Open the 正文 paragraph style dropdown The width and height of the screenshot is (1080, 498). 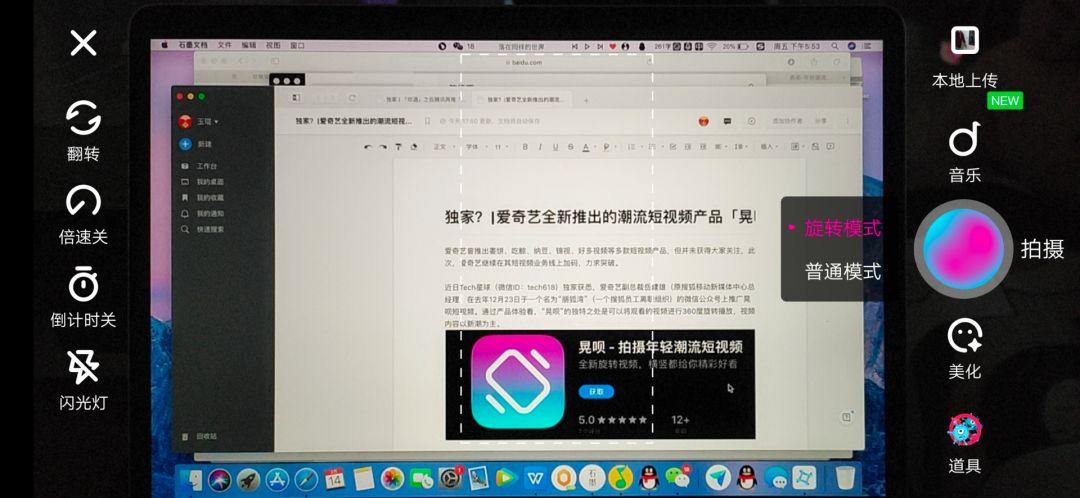pyautogui.click(x=443, y=147)
